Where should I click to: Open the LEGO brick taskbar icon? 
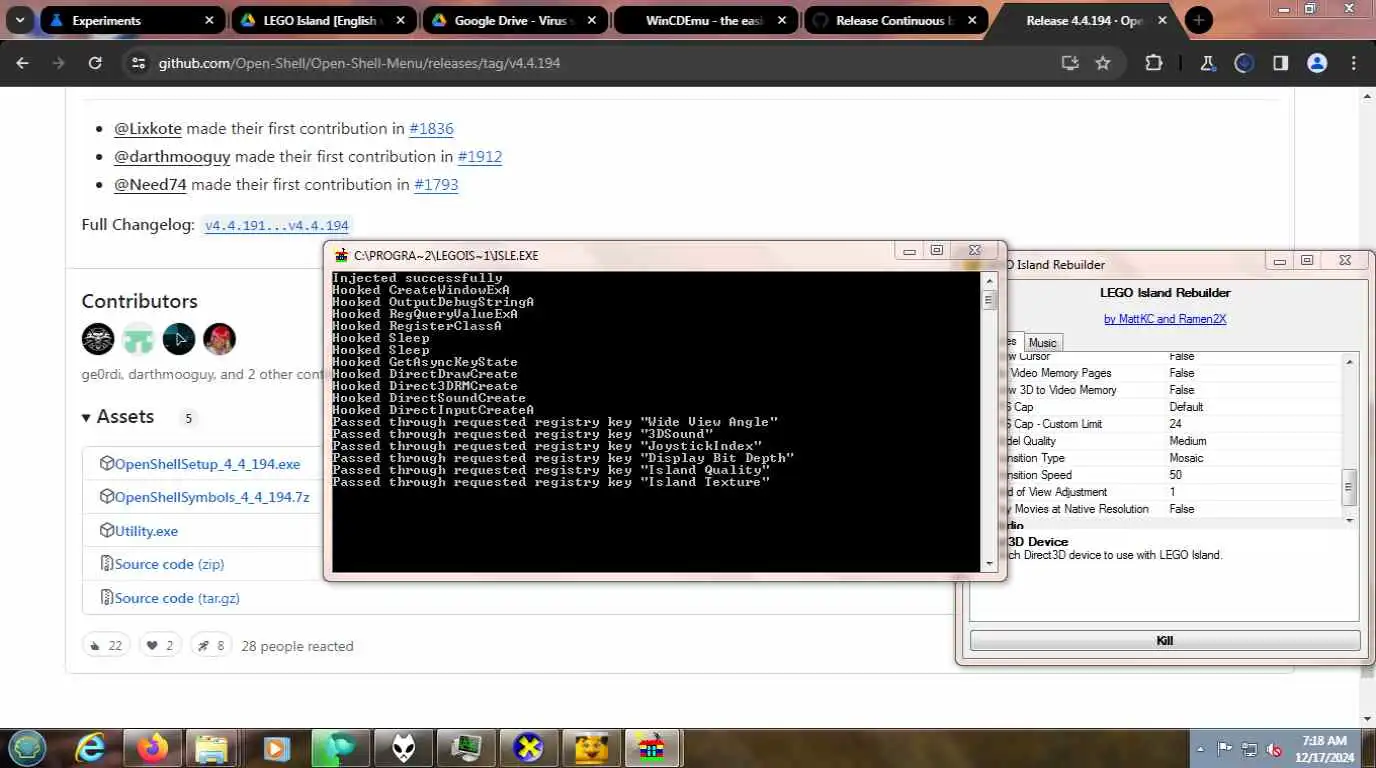[652, 748]
